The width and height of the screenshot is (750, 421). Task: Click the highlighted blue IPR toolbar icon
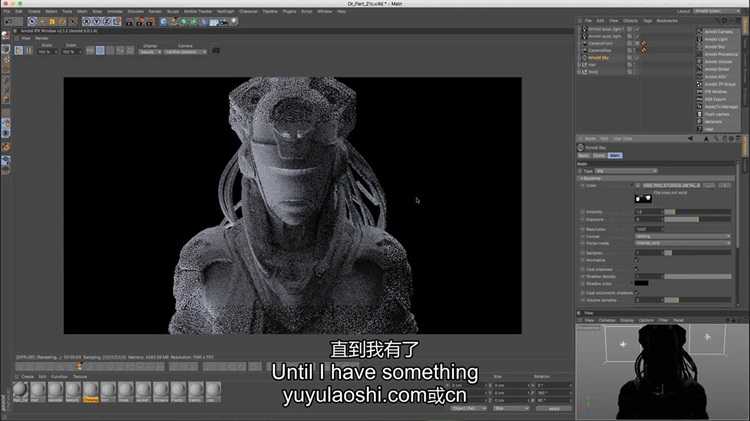pyautogui.click(x=100, y=50)
